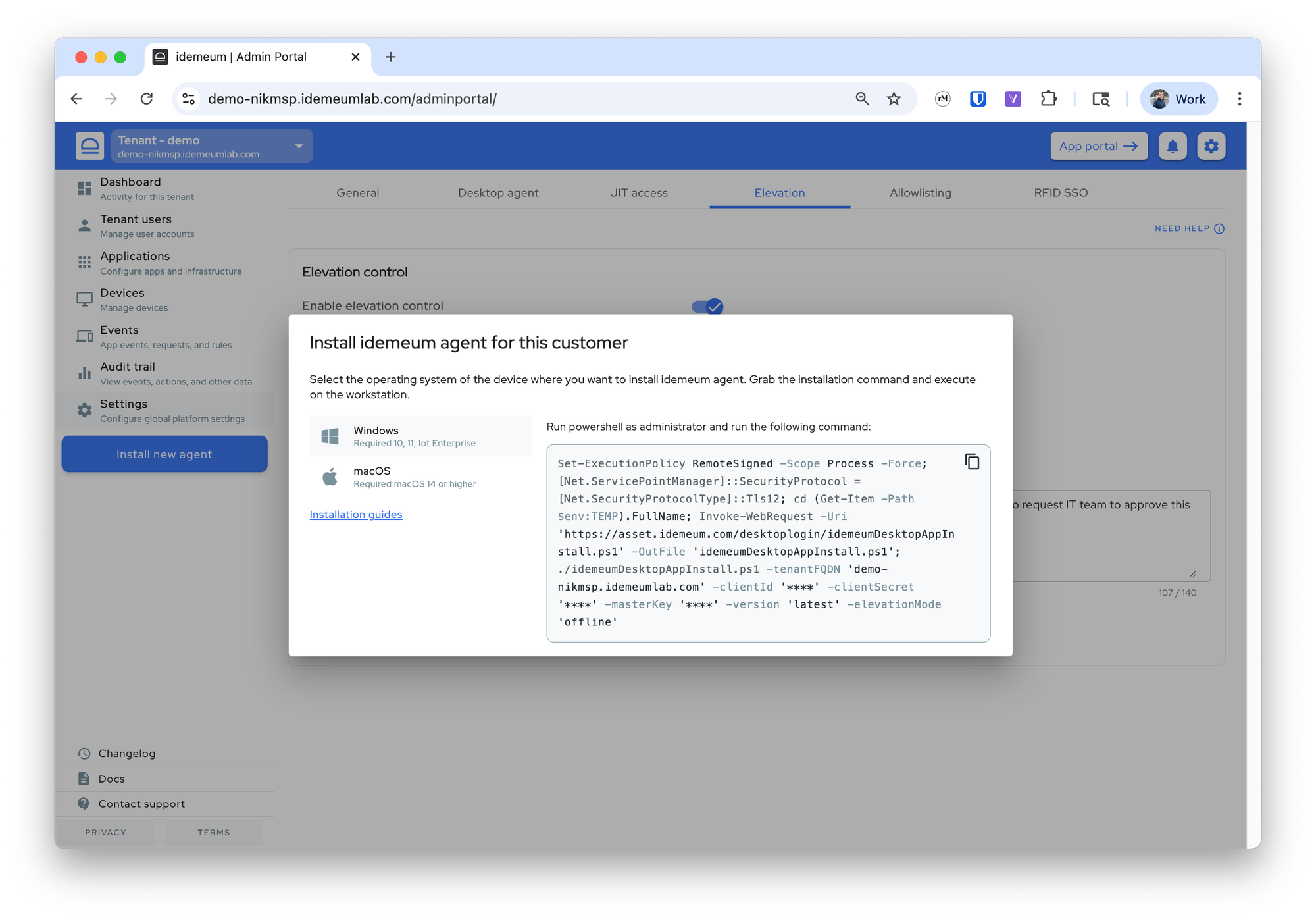Viewport: 1316px width, 921px height.
Task: Click the request IT team message textarea
Action: point(1111,535)
